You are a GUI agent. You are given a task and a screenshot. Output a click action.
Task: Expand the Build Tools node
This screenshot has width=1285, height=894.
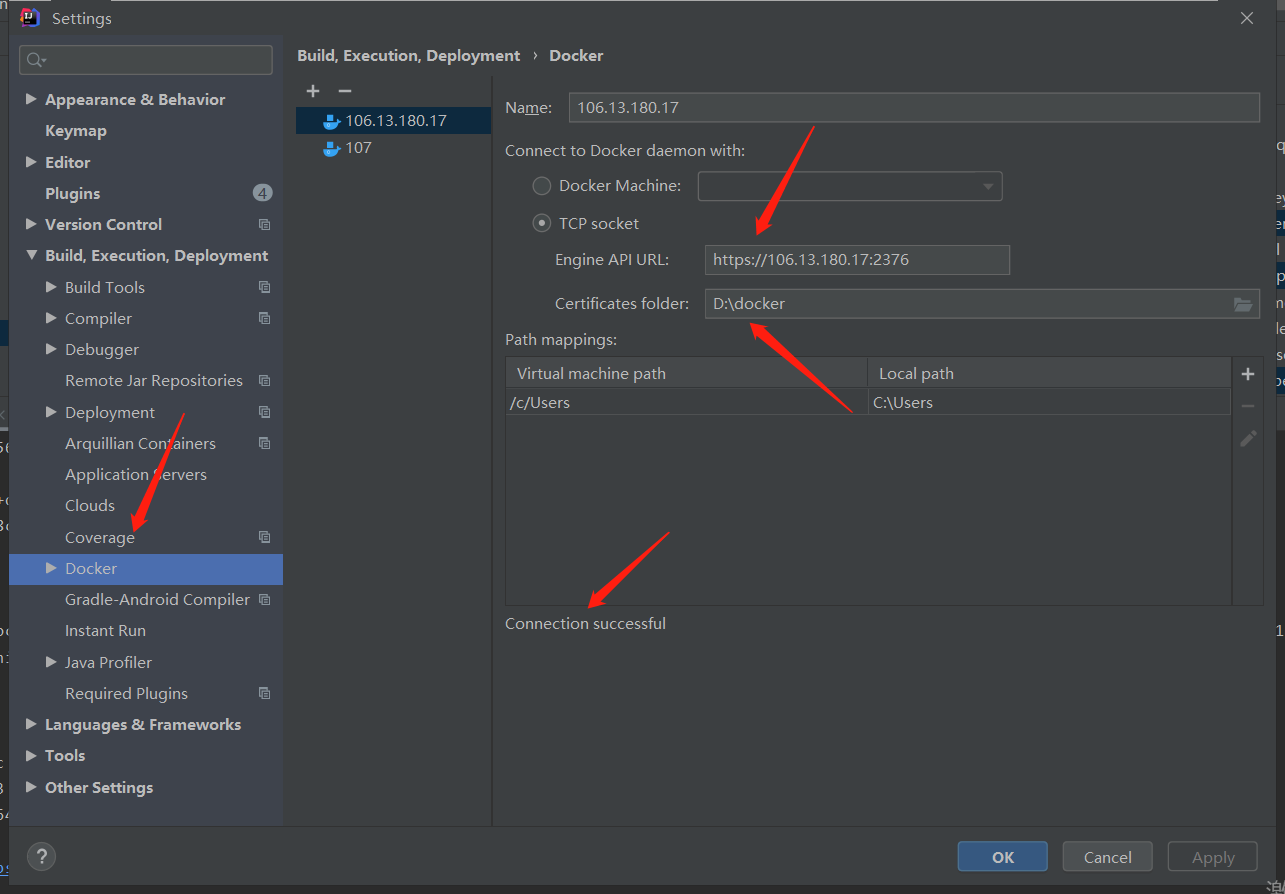click(51, 287)
